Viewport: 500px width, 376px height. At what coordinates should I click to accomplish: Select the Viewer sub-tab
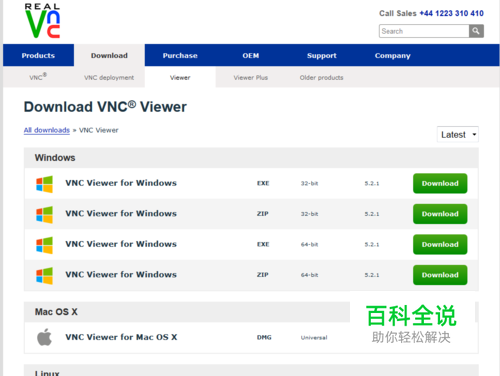pyautogui.click(x=180, y=77)
